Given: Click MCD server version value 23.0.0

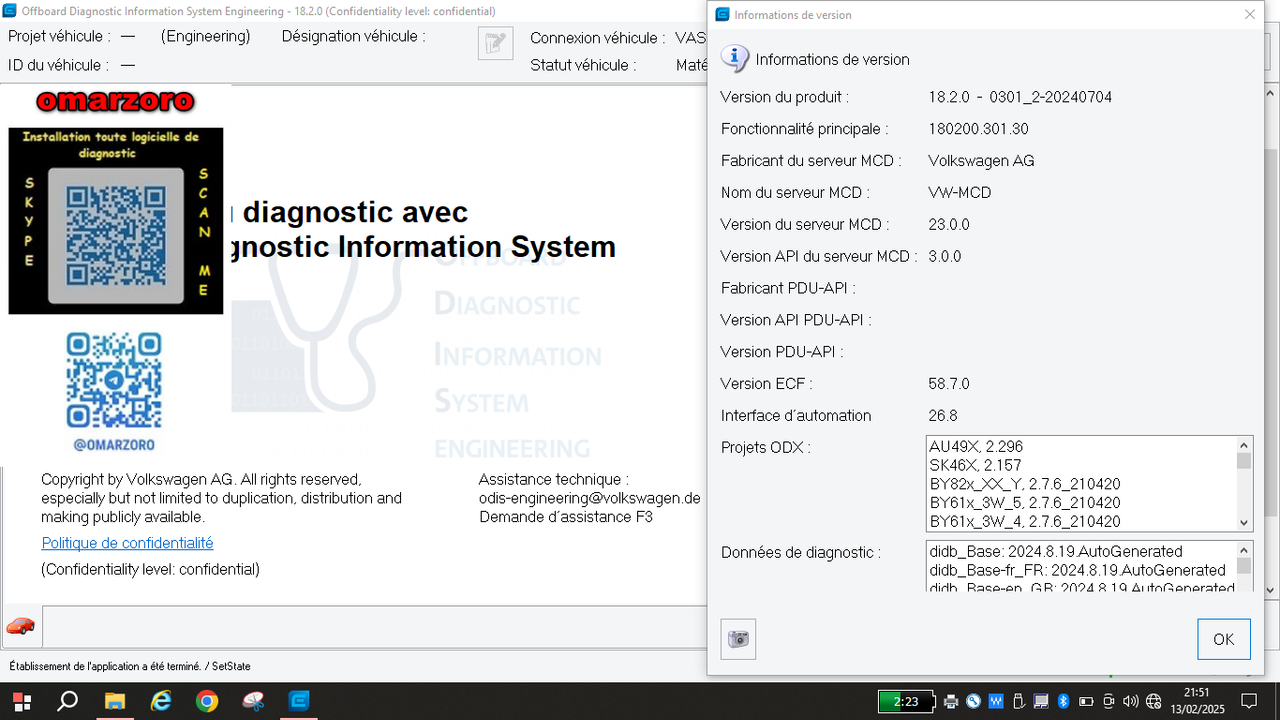Looking at the screenshot, I should (949, 224).
